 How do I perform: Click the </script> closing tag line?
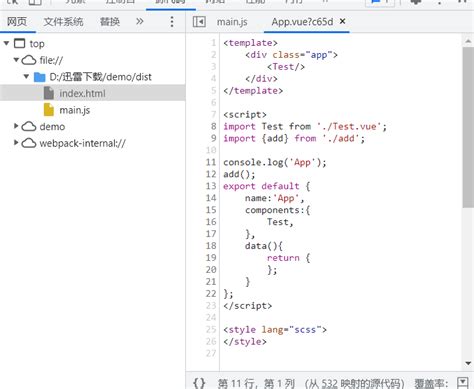[x=247, y=306]
